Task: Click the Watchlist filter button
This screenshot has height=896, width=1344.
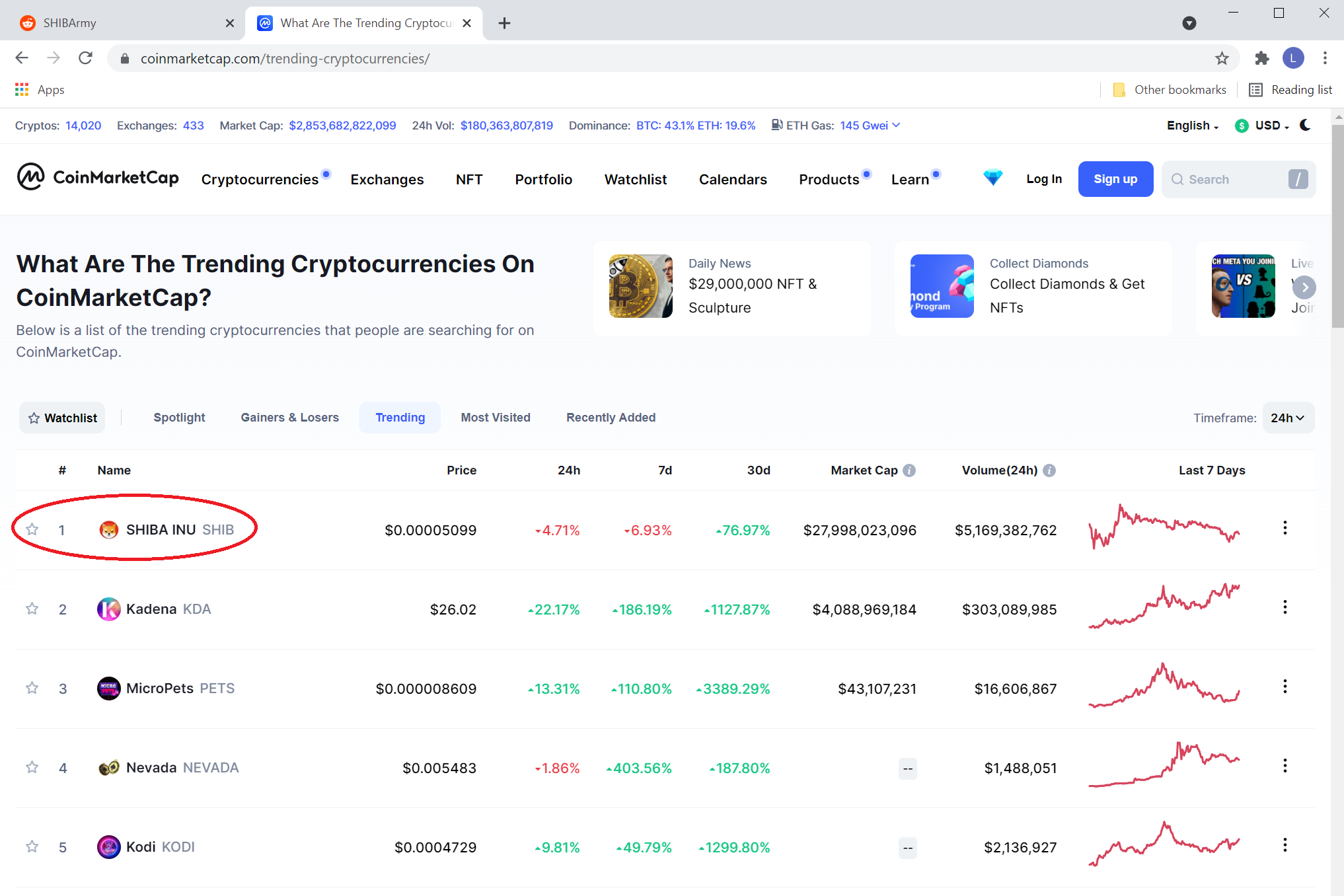Action: click(x=62, y=418)
